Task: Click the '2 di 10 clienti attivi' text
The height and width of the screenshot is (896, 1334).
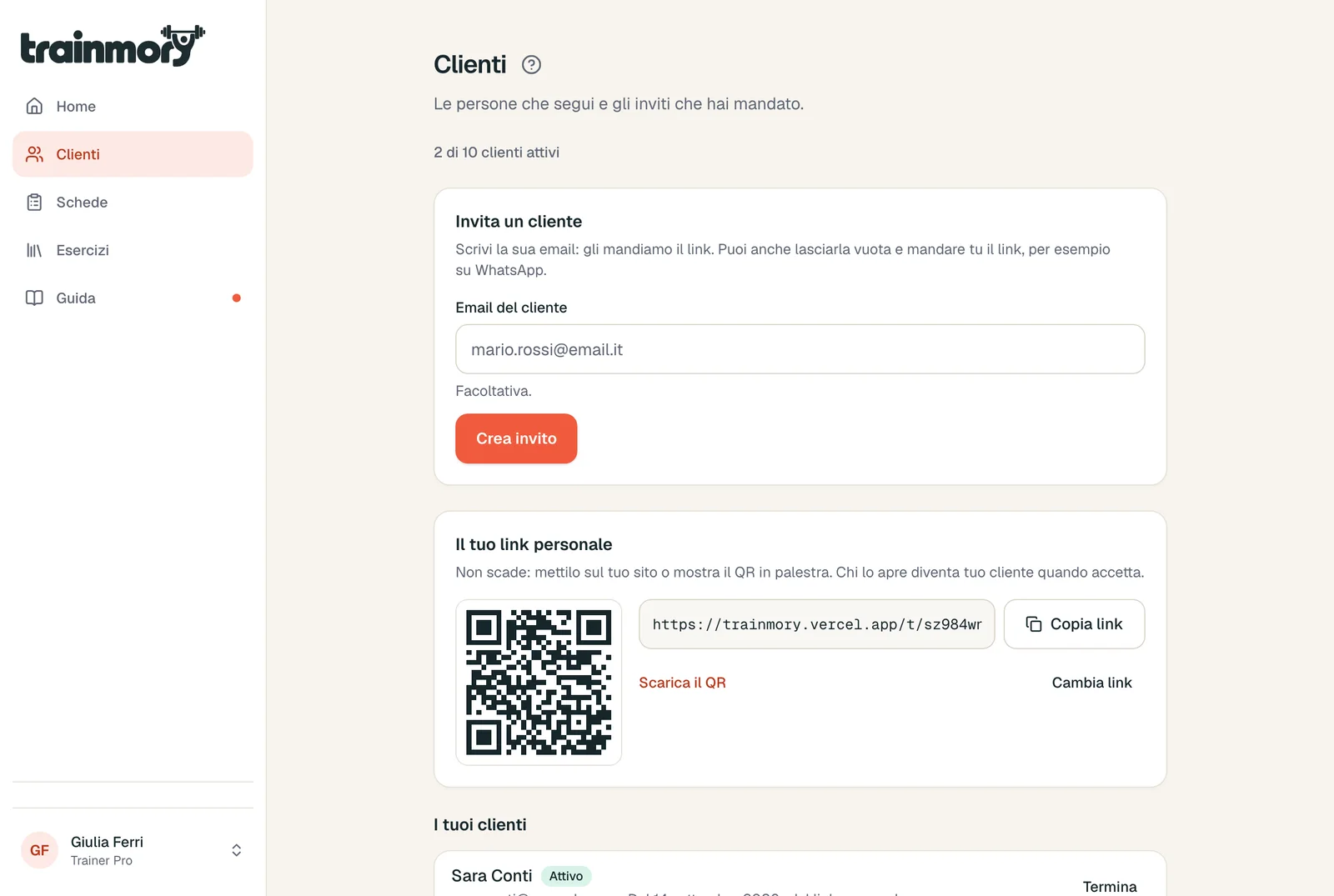Action: pyautogui.click(x=496, y=153)
